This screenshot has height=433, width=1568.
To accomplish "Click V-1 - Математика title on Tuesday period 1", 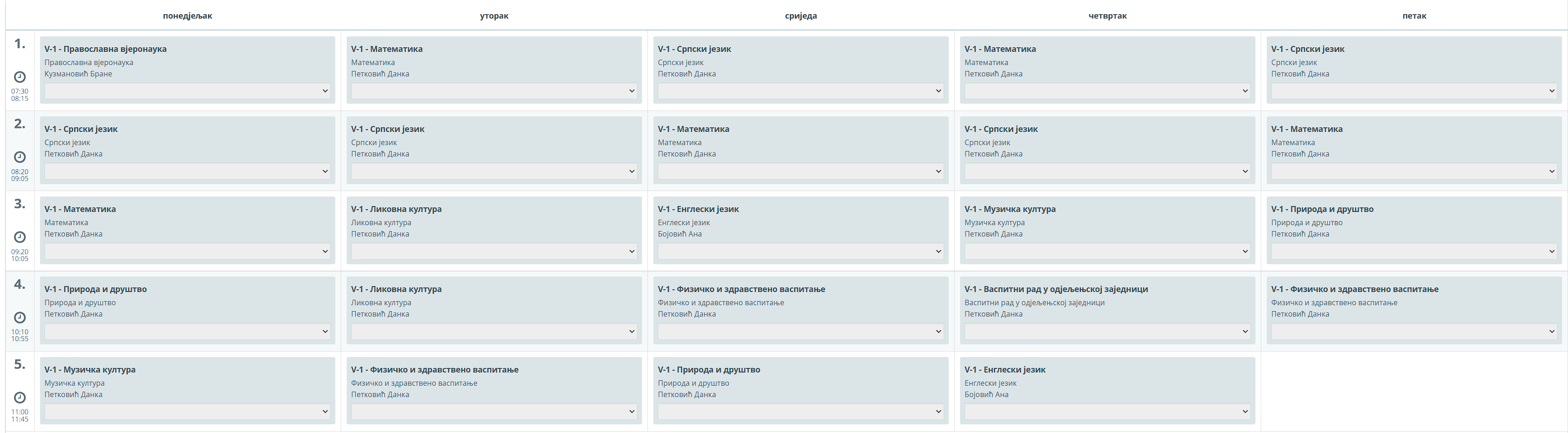I will [387, 49].
